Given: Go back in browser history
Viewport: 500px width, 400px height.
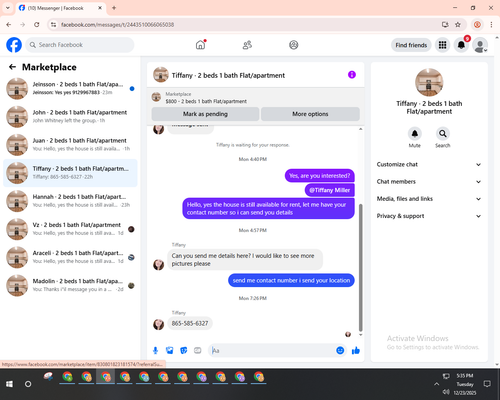Looking at the screenshot, I should [9, 24].
